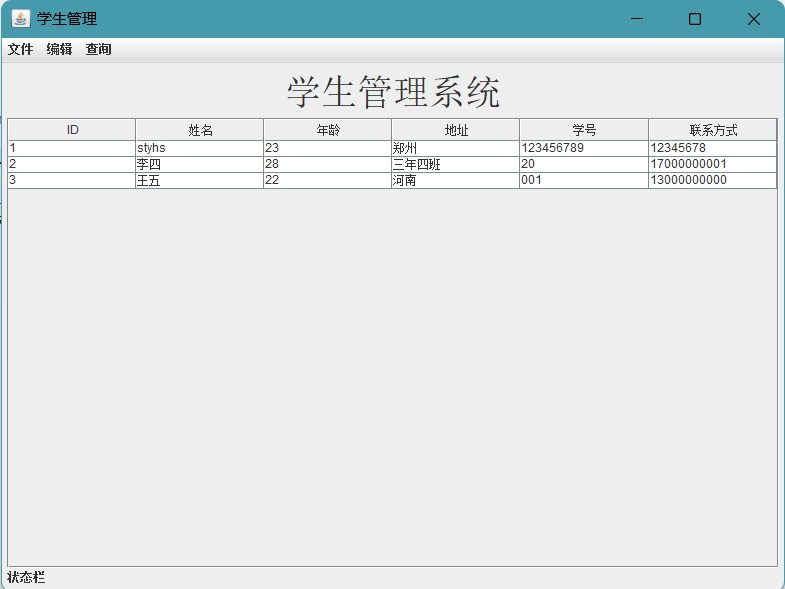Image resolution: width=785 pixels, height=589 pixels.
Task: Close the 学生管理 window
Action: pos(753,19)
